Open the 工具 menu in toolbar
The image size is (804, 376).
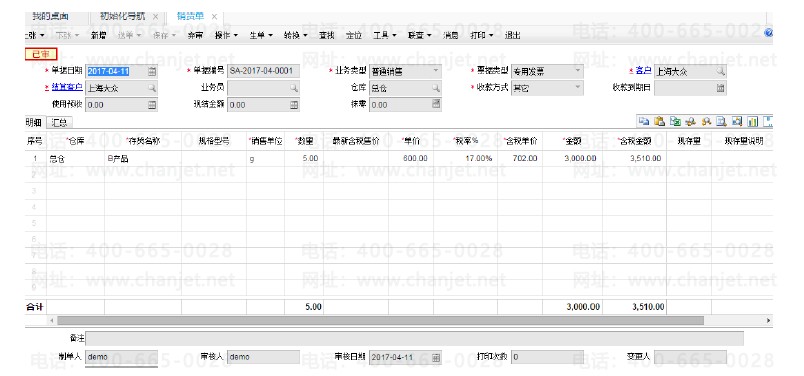[x=385, y=35]
